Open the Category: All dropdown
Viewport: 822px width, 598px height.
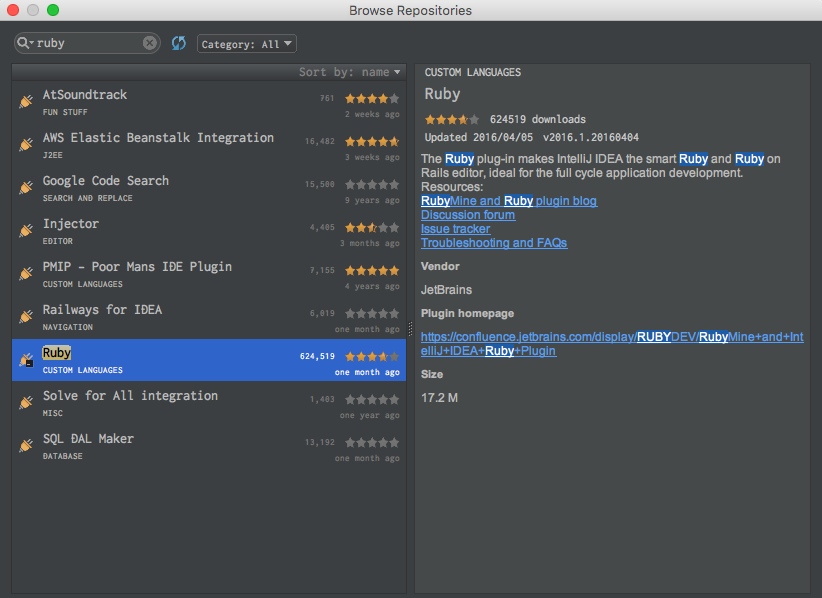246,44
